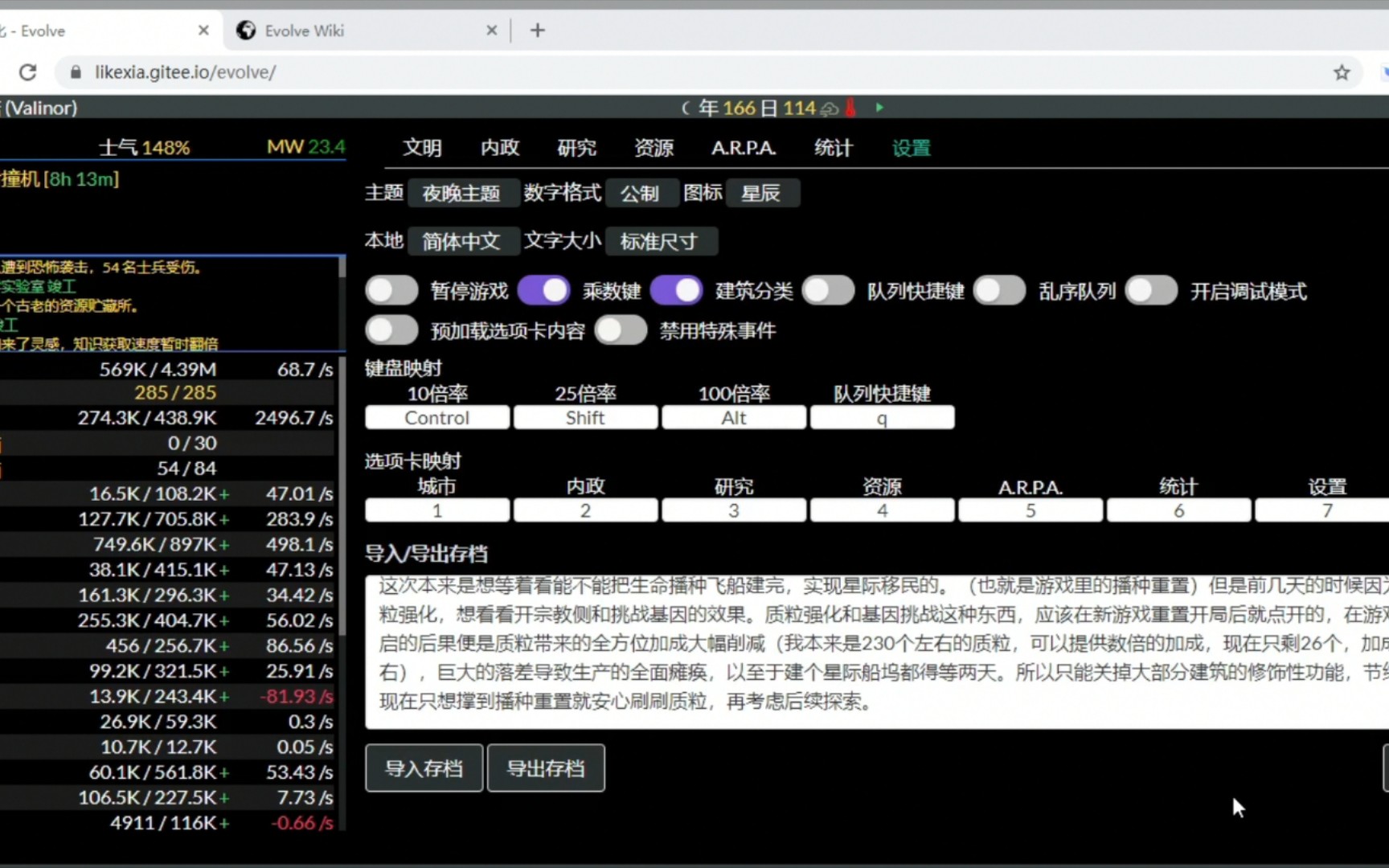Image resolution: width=1389 pixels, height=868 pixels.
Task: Click the 队列快捷键 q key field
Action: coord(883,418)
